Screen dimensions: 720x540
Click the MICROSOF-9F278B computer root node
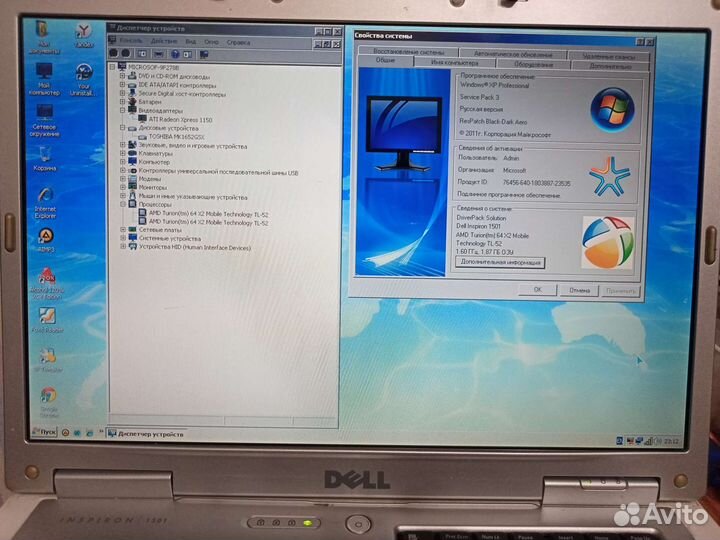[x=154, y=68]
